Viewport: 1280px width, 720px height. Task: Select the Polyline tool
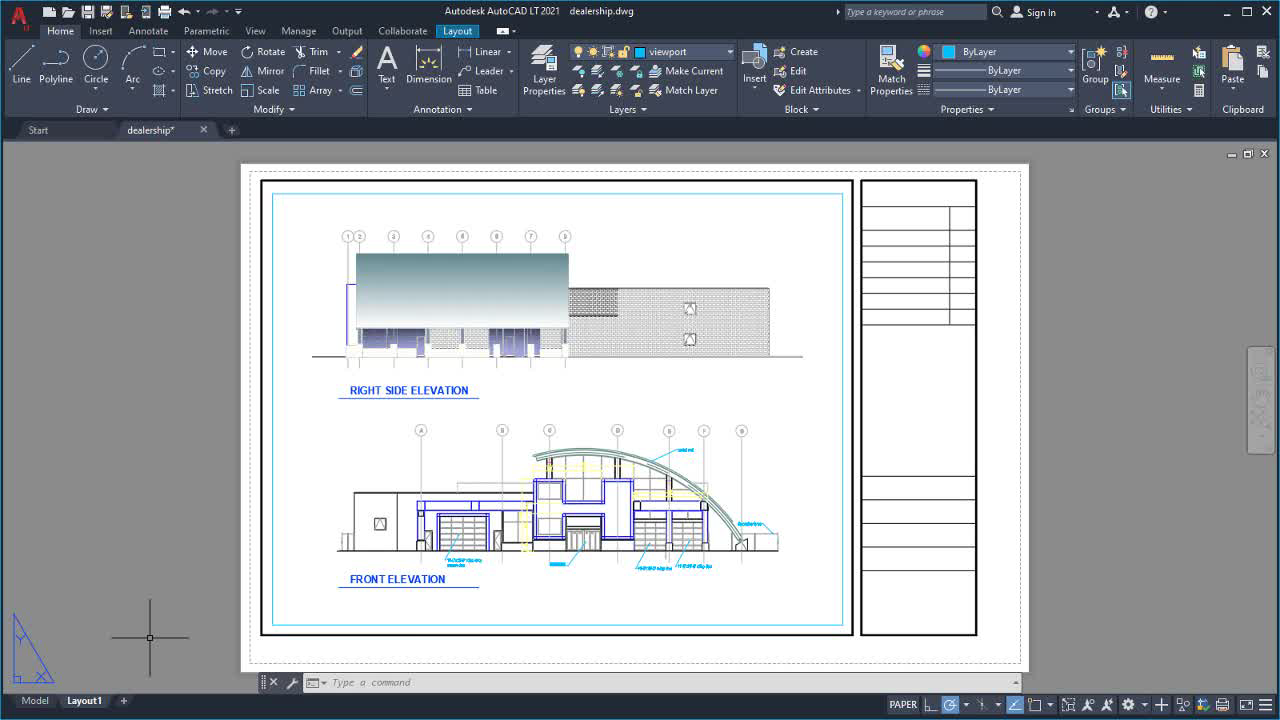tap(56, 64)
